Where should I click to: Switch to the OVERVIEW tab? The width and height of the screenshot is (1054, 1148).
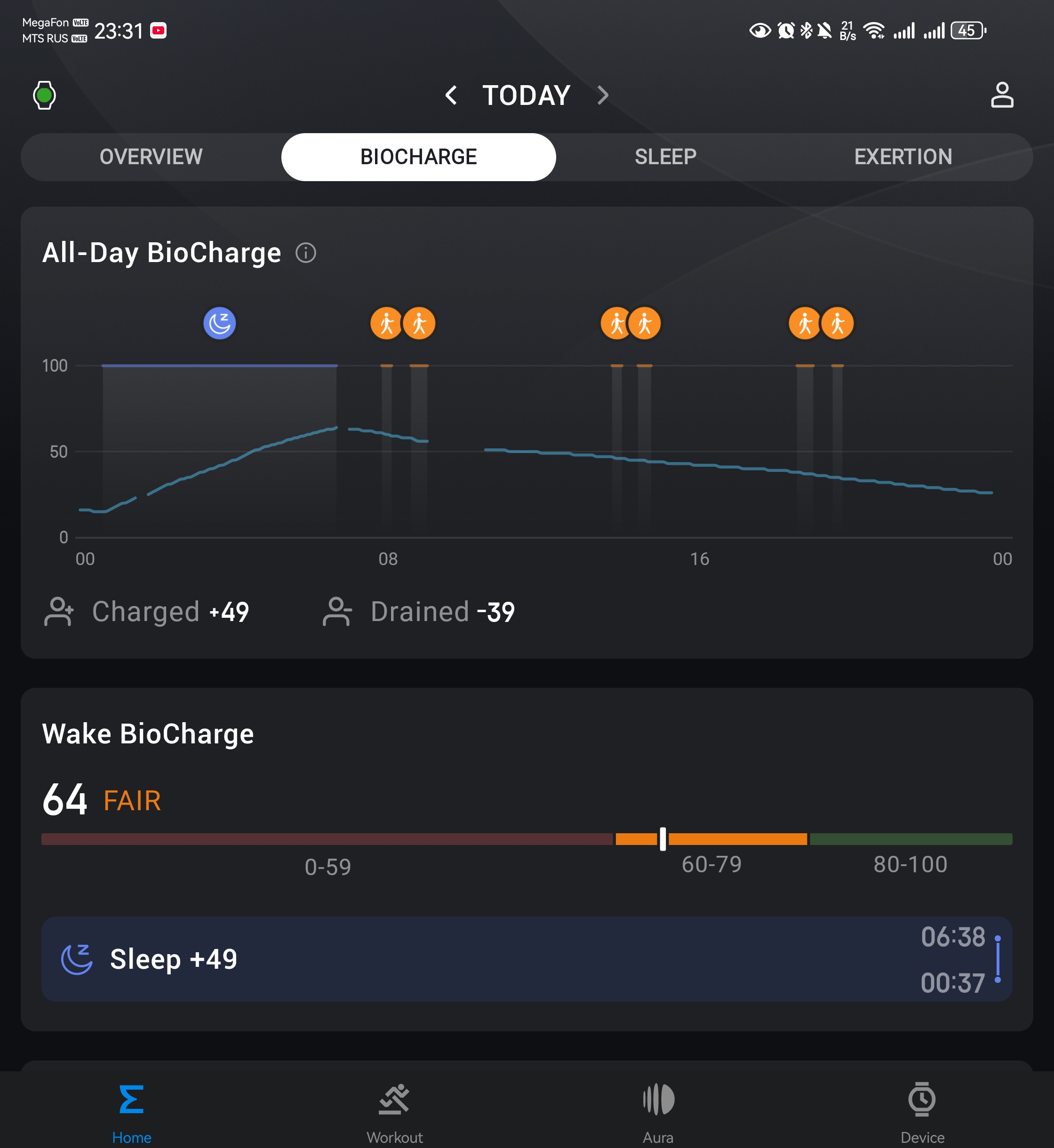[151, 157]
